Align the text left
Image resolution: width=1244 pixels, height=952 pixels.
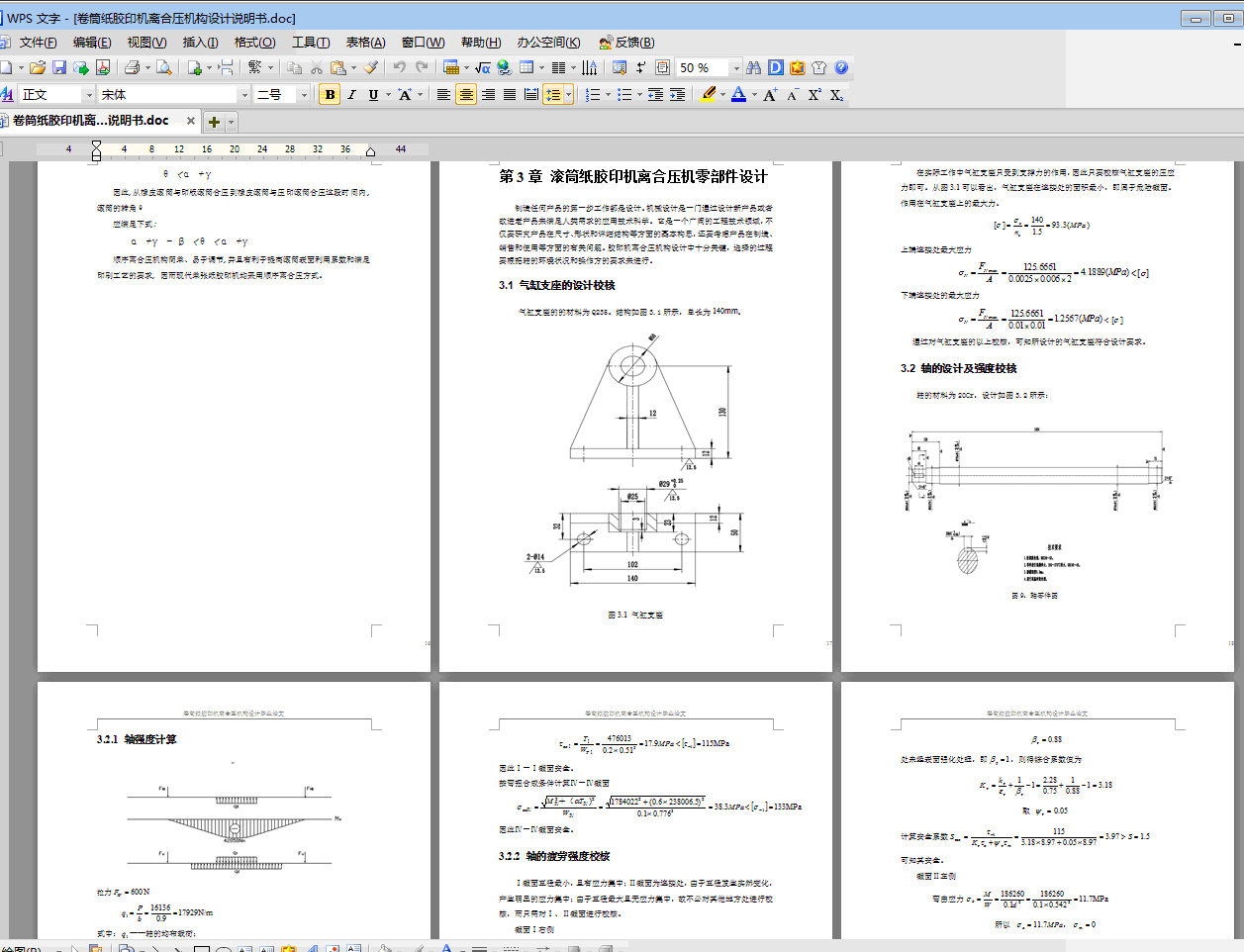(x=443, y=95)
